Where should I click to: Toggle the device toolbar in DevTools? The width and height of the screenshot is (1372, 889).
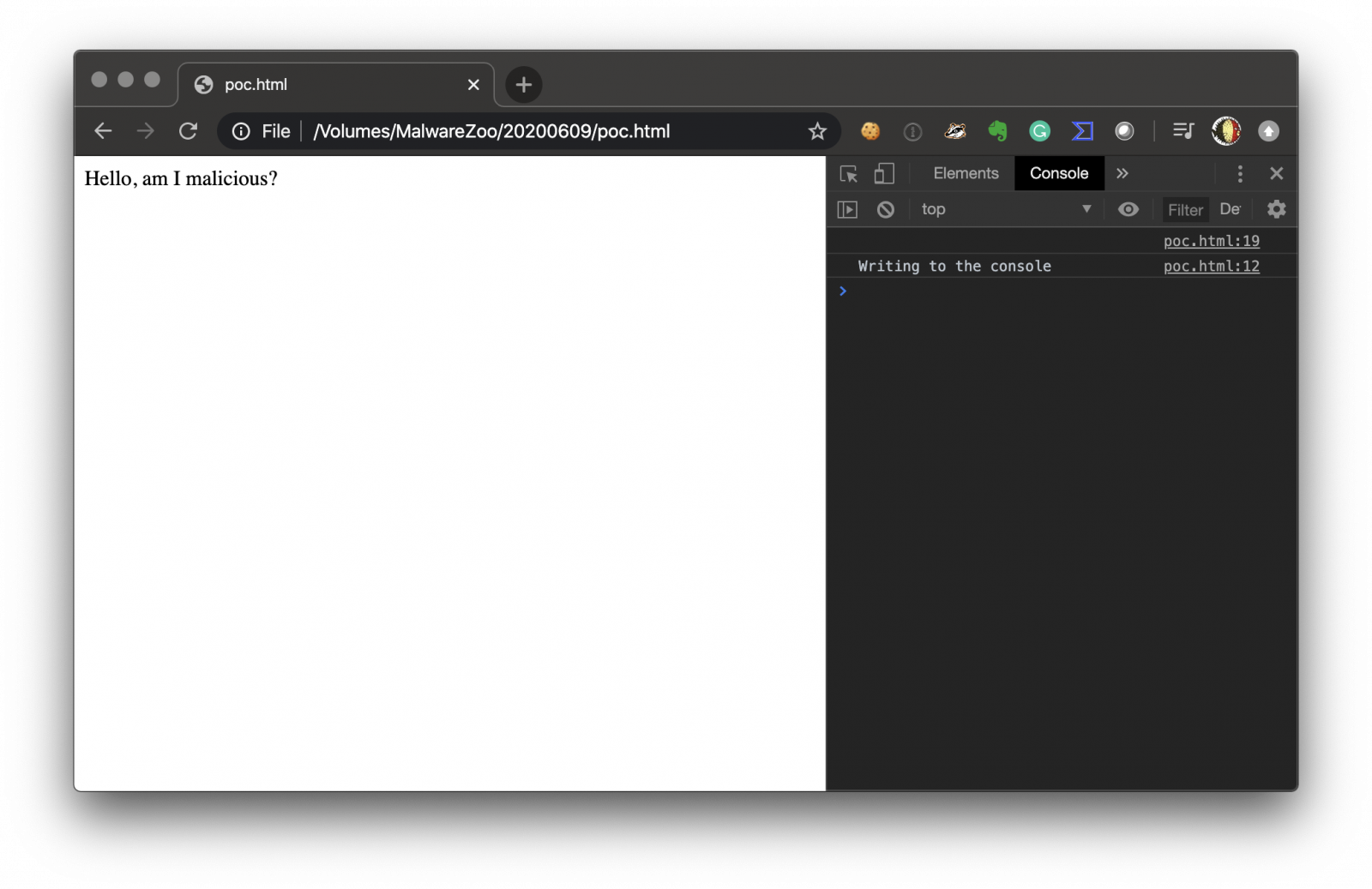point(884,174)
